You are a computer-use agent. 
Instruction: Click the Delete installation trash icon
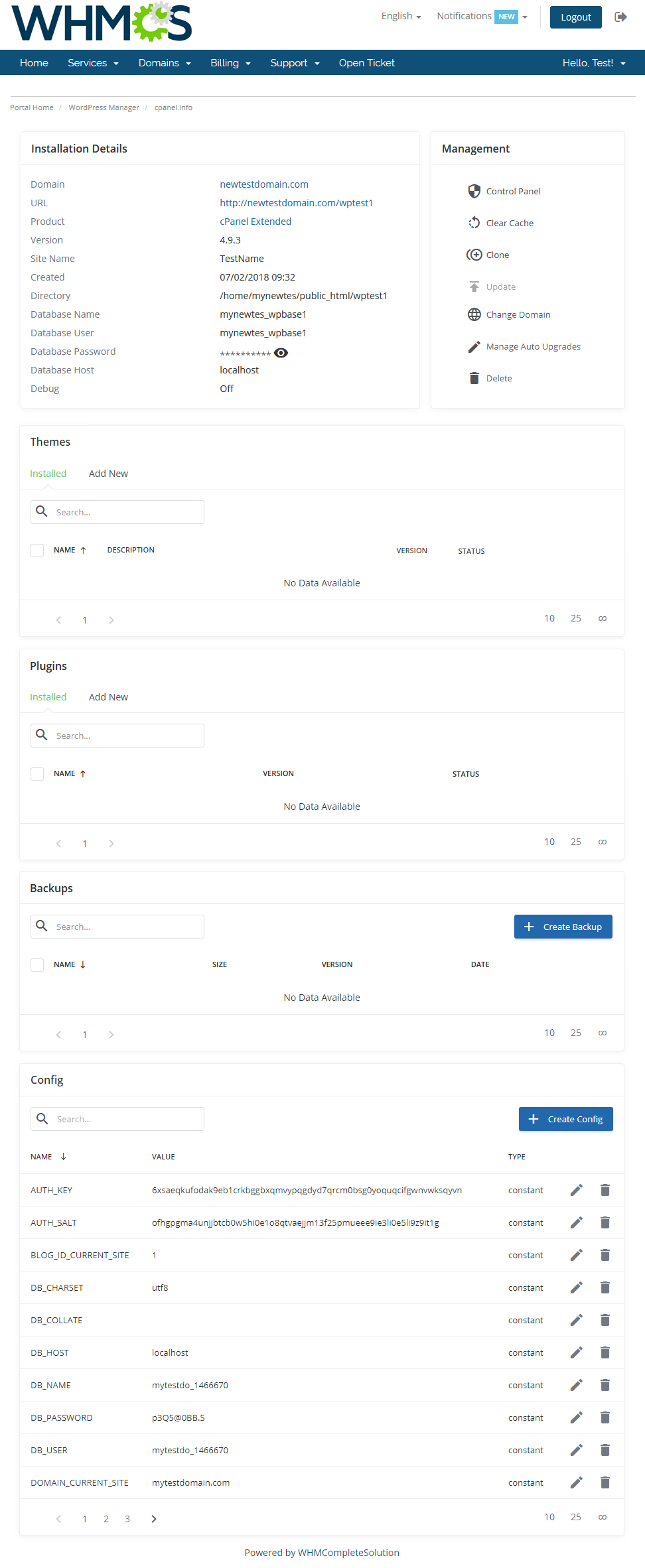point(474,378)
